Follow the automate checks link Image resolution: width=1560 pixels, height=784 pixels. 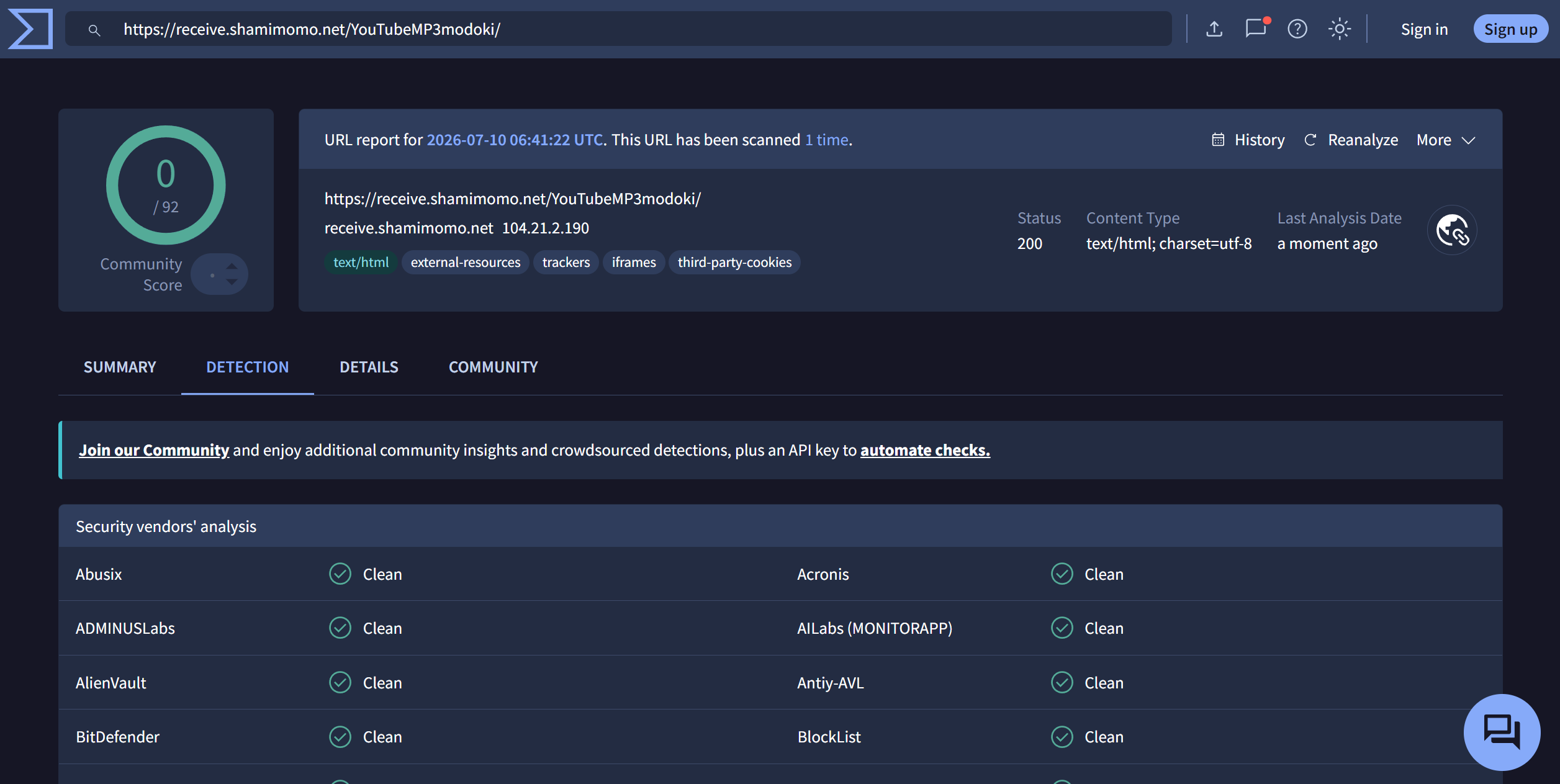[x=925, y=449]
